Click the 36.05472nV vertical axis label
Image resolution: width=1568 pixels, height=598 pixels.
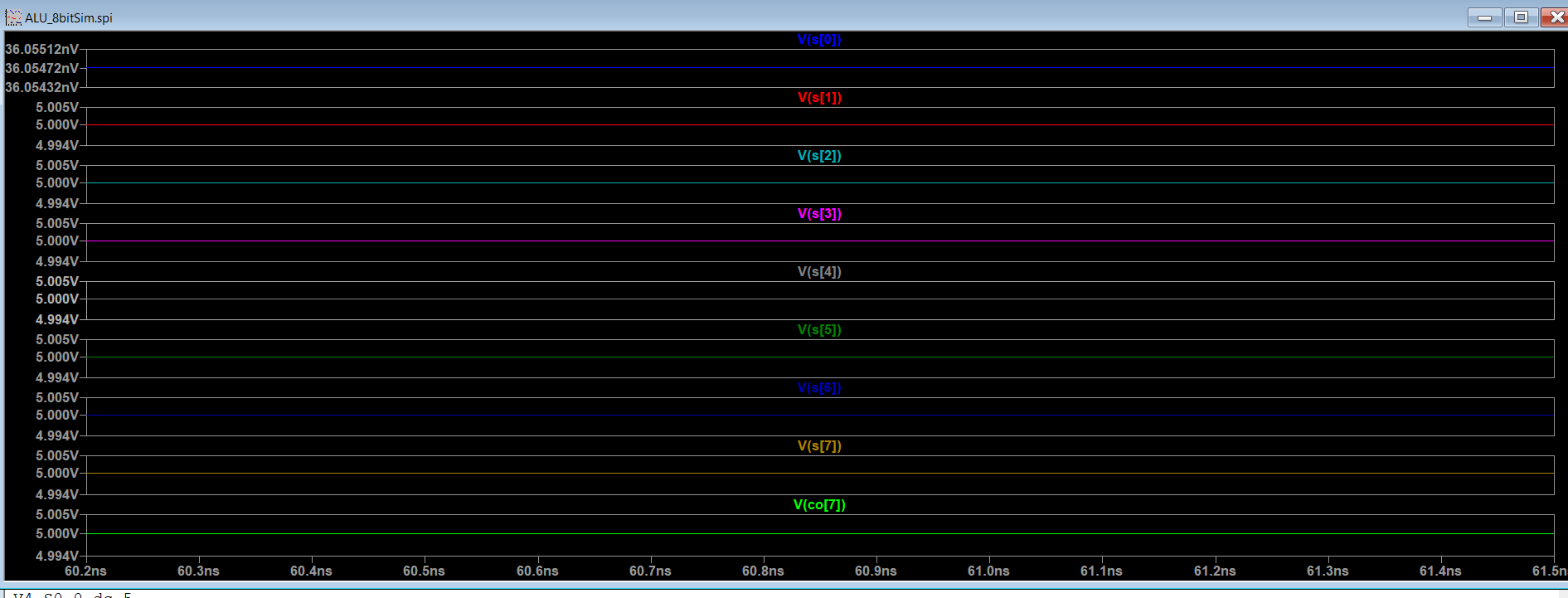coord(41,69)
